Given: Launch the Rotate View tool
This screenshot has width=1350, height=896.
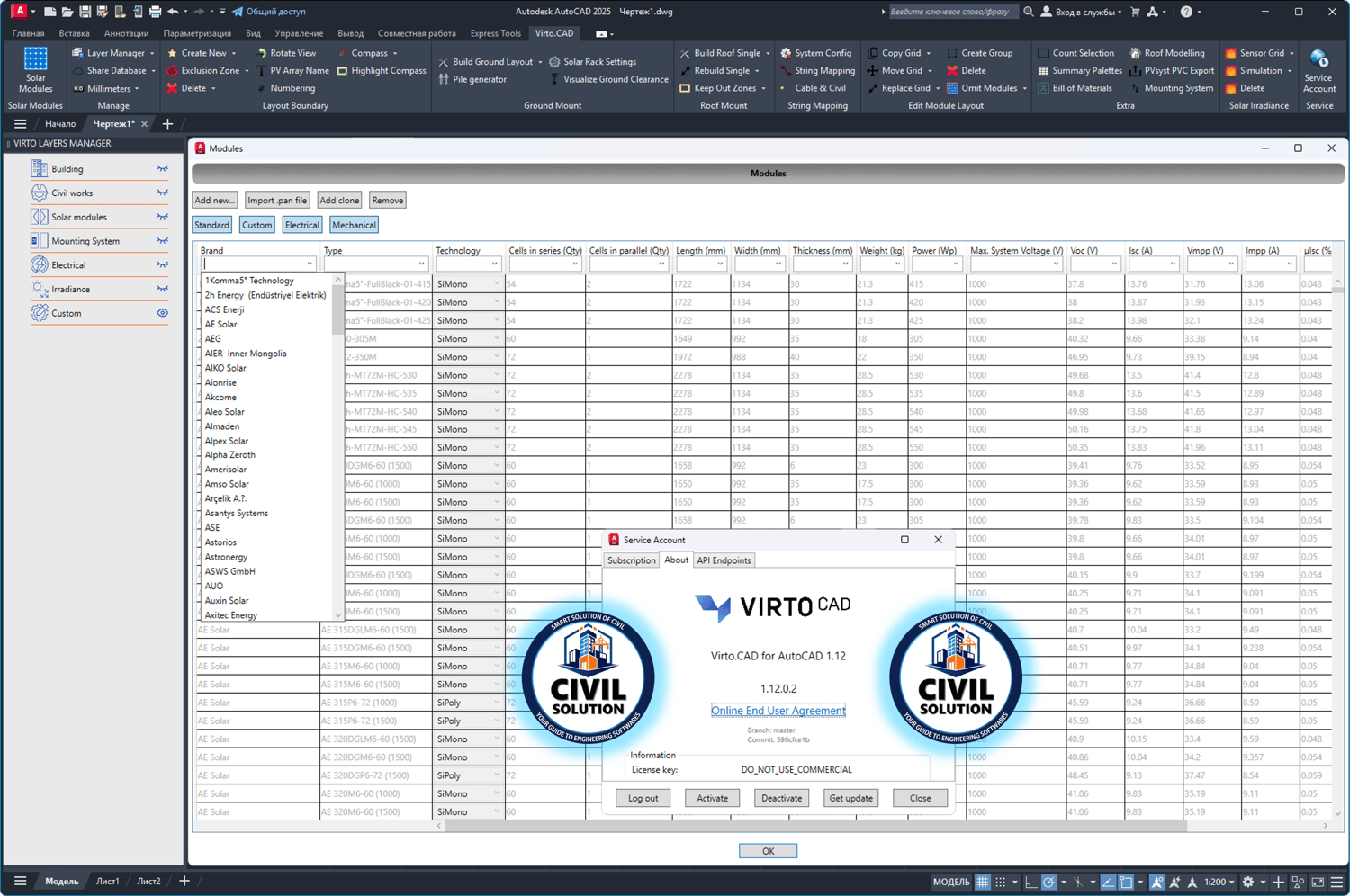Looking at the screenshot, I should pos(286,53).
